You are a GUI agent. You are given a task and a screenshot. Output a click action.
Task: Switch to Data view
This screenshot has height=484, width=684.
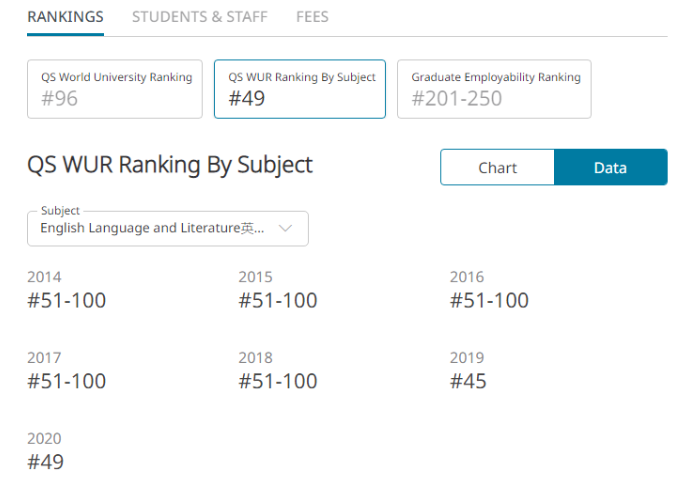click(610, 167)
